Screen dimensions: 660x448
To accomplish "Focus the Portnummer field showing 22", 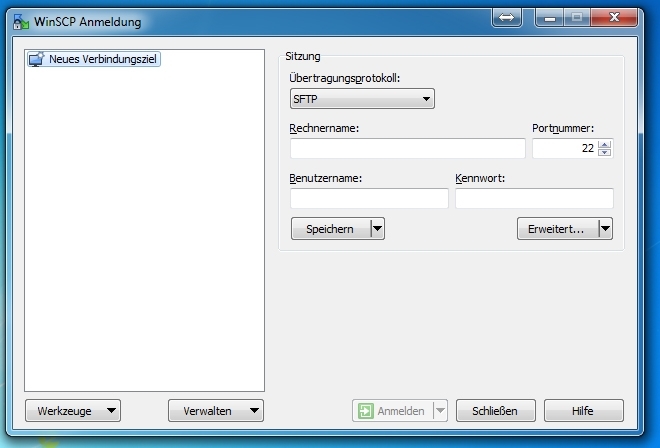I will coord(563,149).
